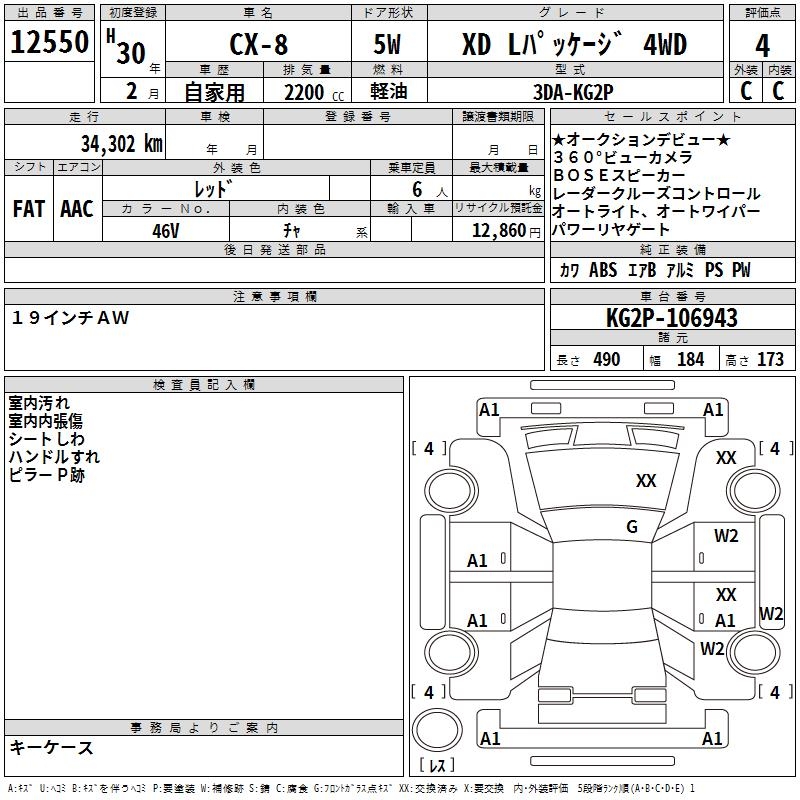The image size is (800, 800).
Task: Select the height value 173
Action: click(770, 359)
